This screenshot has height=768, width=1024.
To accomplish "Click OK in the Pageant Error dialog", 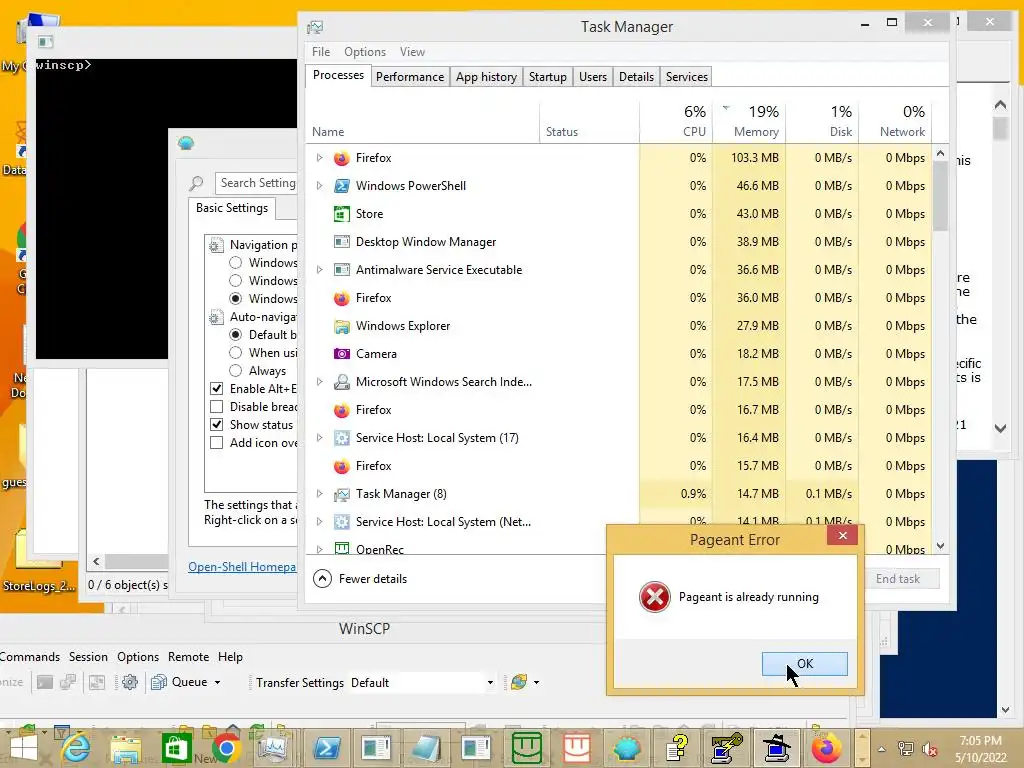I will (x=805, y=664).
